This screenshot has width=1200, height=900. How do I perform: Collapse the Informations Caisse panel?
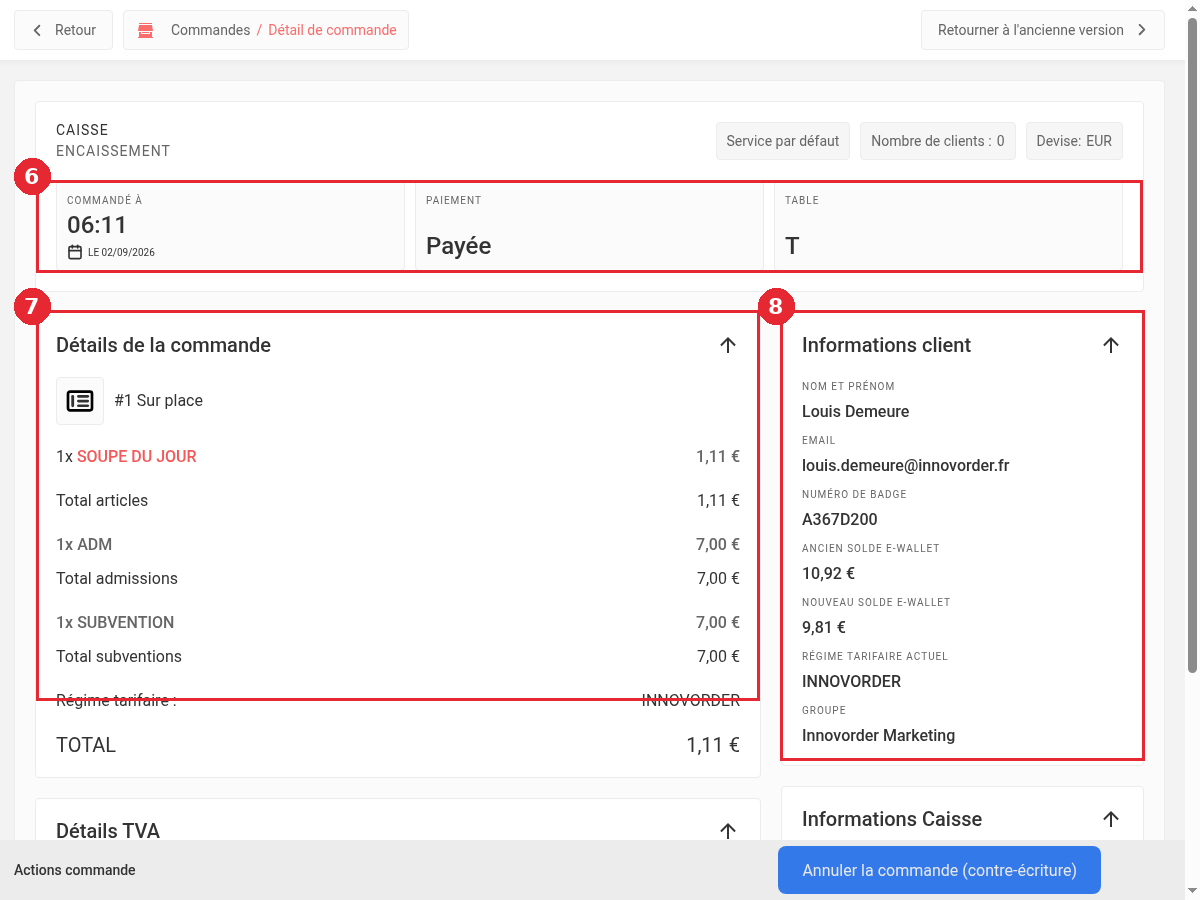pos(1110,819)
